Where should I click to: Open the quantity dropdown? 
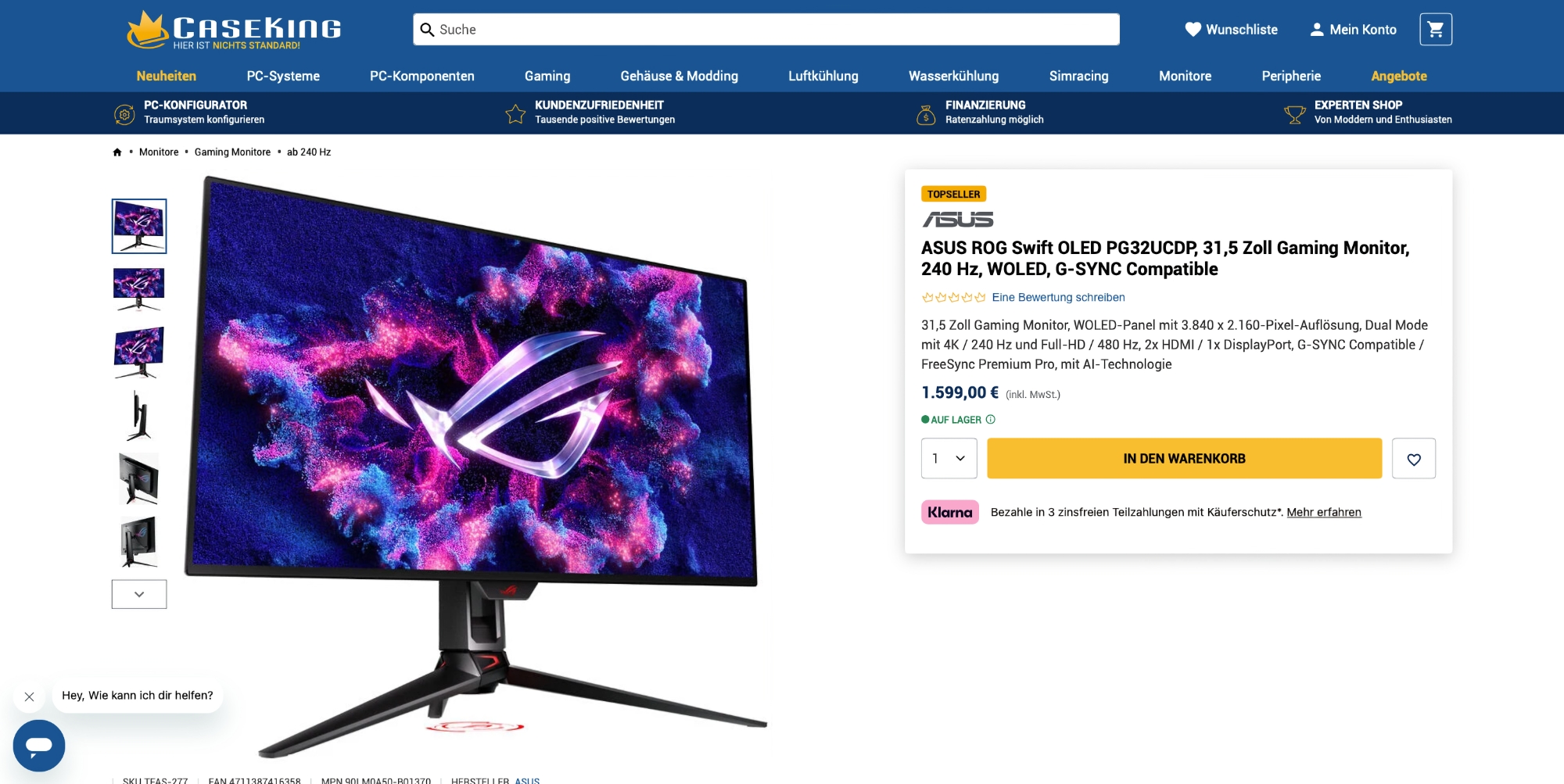click(949, 459)
